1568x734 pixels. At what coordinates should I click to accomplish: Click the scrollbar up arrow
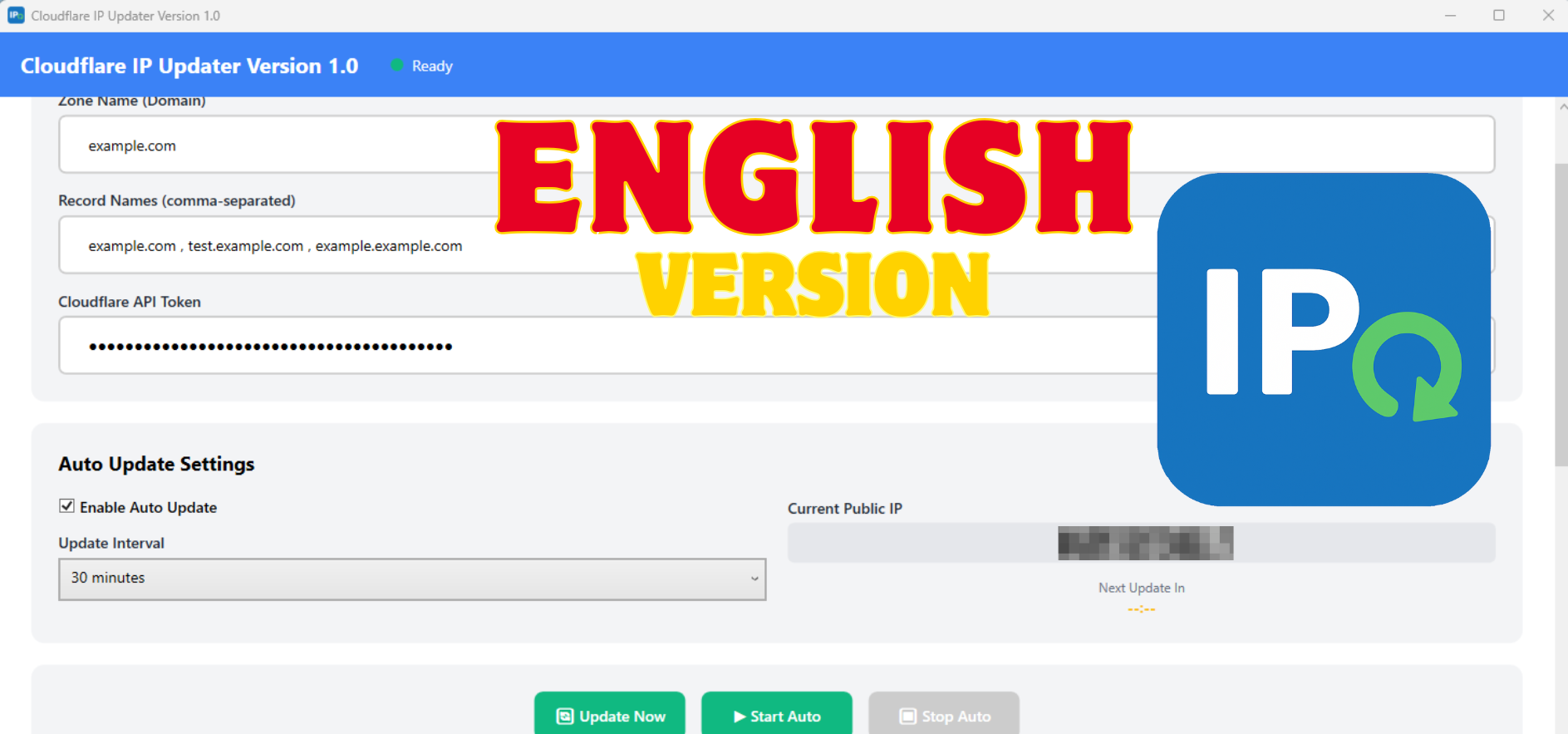pyautogui.click(x=1562, y=107)
